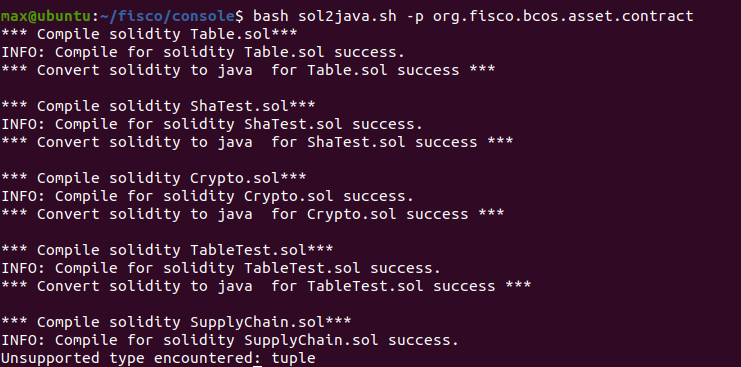Click 'Compile for solidity SupplyChain.sol success' line
Viewport: 741px width, 367px height.
click(x=230, y=340)
